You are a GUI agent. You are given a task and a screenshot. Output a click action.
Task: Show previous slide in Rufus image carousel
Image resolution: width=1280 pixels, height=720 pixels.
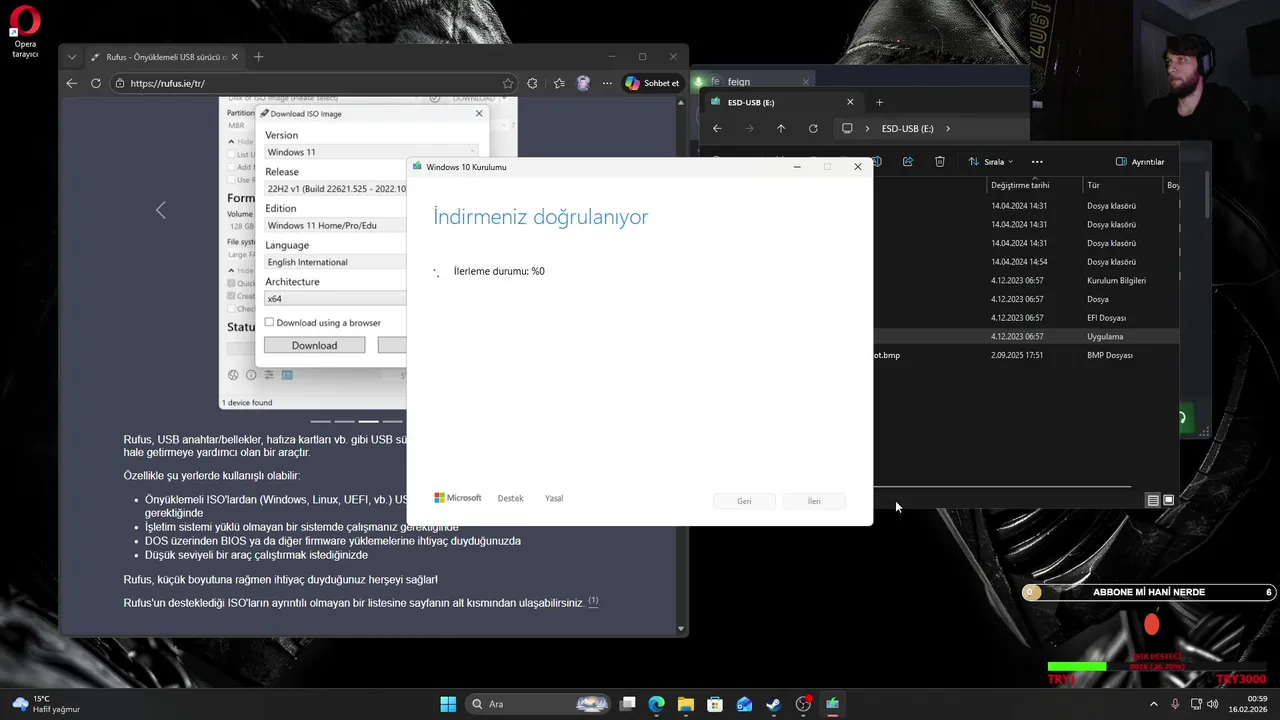click(160, 210)
